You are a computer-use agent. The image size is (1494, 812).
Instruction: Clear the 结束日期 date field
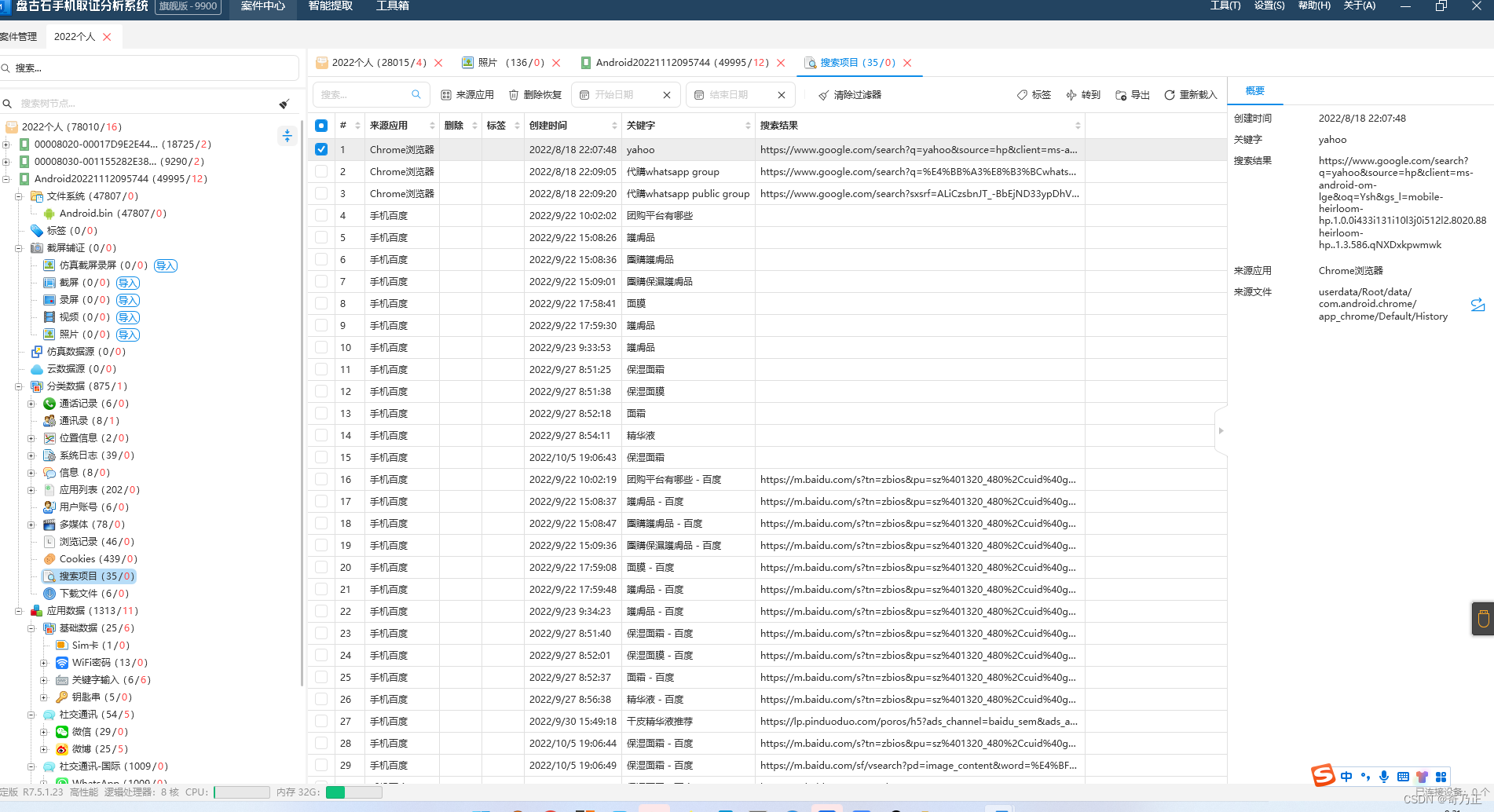tap(782, 95)
